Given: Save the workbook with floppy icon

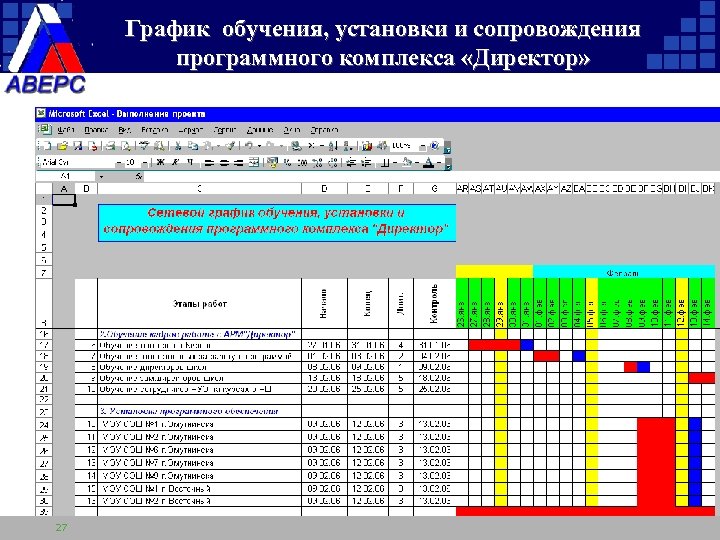Looking at the screenshot, I should (78, 146).
